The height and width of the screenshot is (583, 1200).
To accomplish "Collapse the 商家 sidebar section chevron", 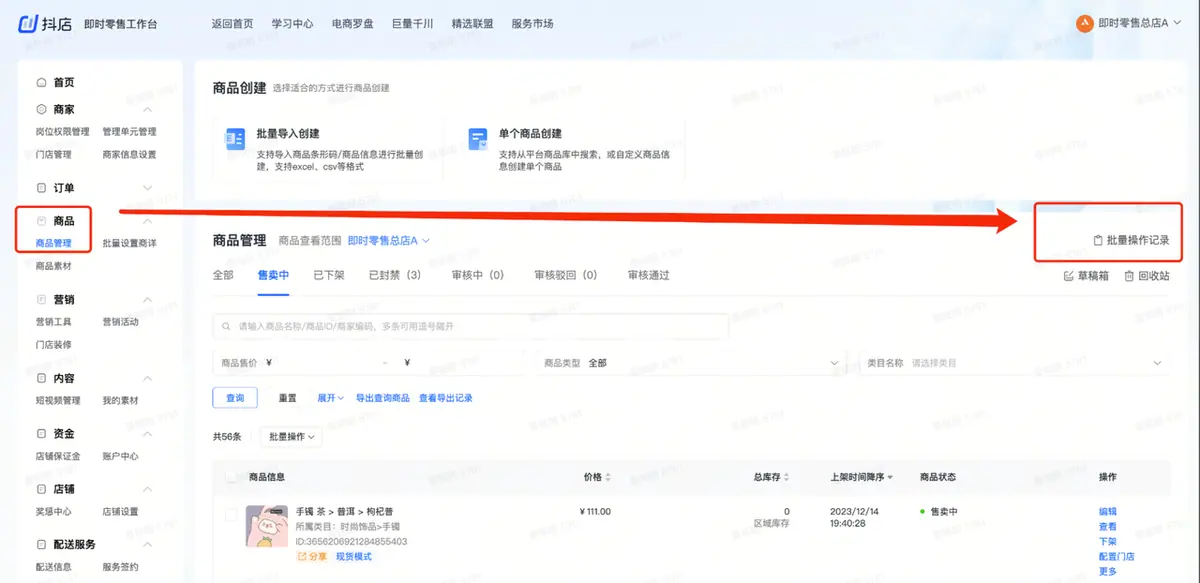I will (148, 109).
